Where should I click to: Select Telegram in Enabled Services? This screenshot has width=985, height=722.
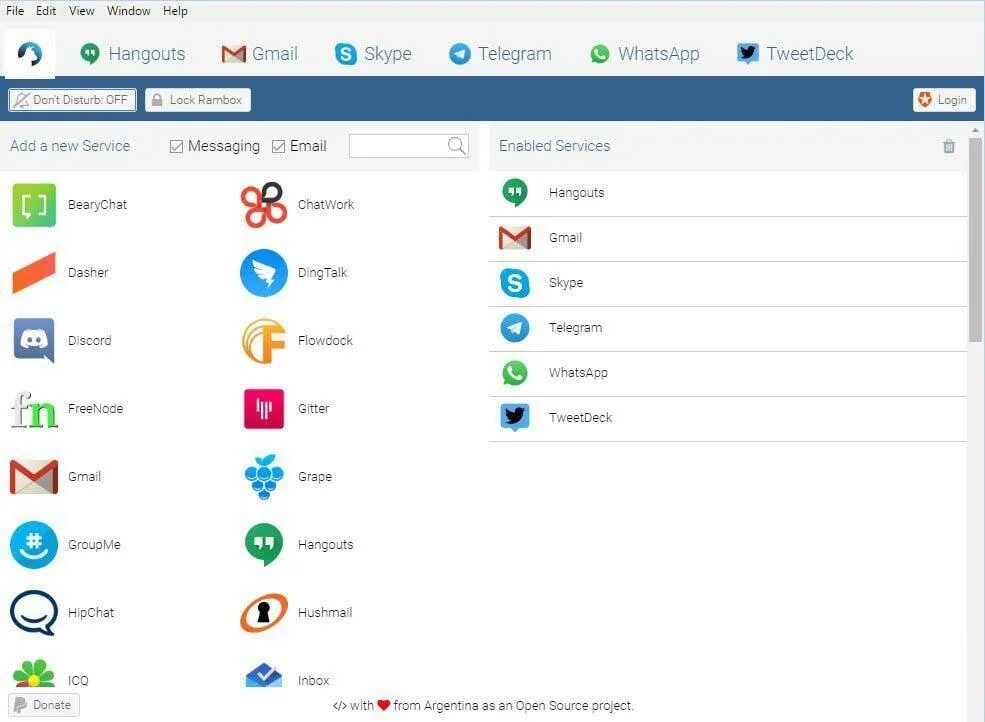[x=727, y=328]
